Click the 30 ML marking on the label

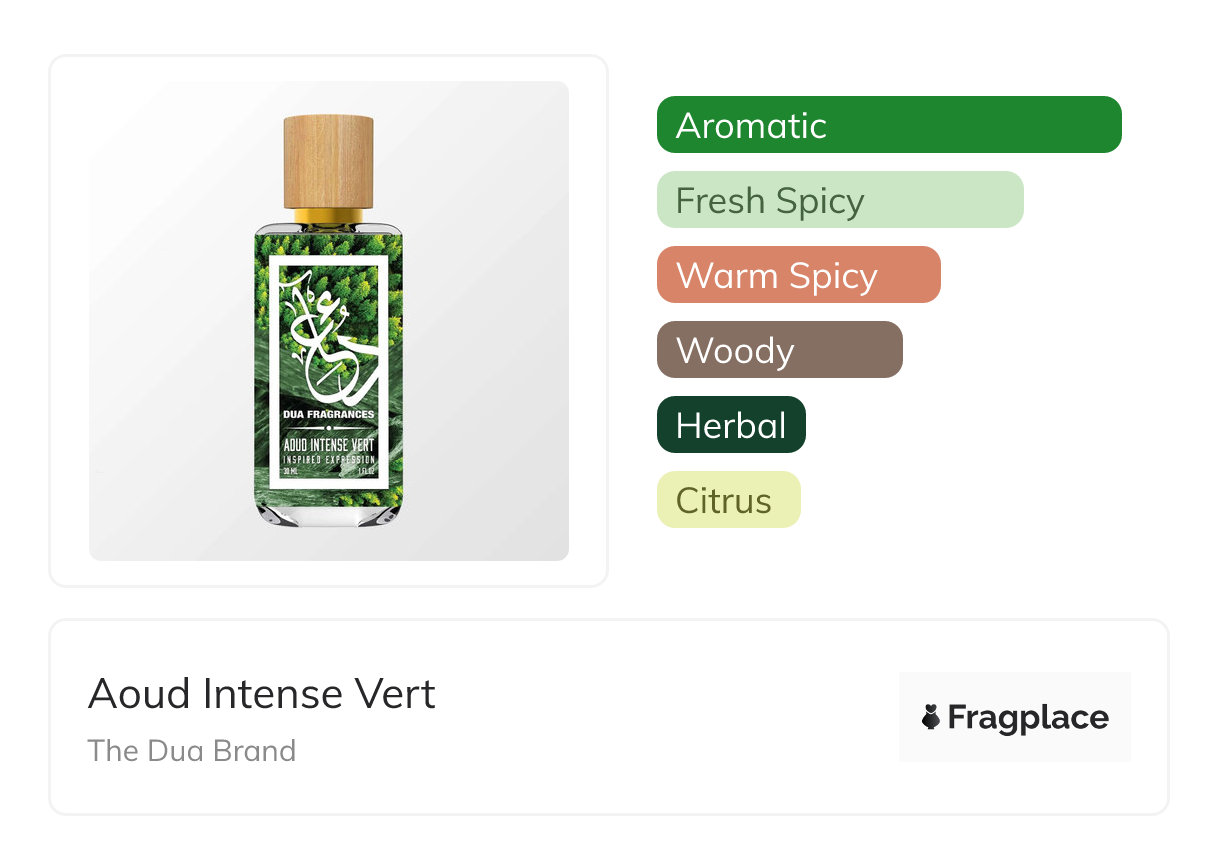(x=290, y=470)
